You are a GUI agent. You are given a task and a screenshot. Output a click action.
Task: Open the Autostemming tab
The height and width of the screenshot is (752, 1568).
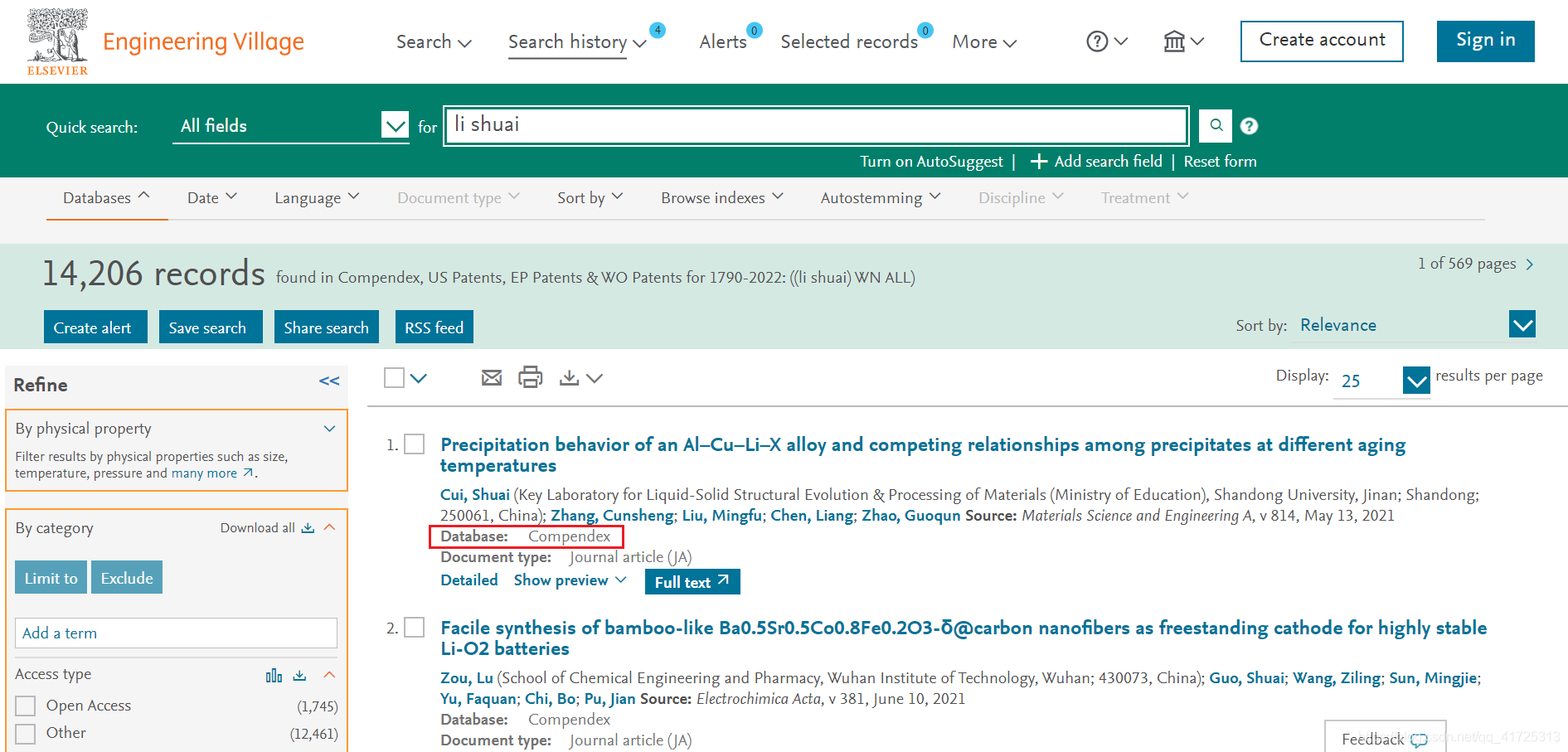pos(881,198)
